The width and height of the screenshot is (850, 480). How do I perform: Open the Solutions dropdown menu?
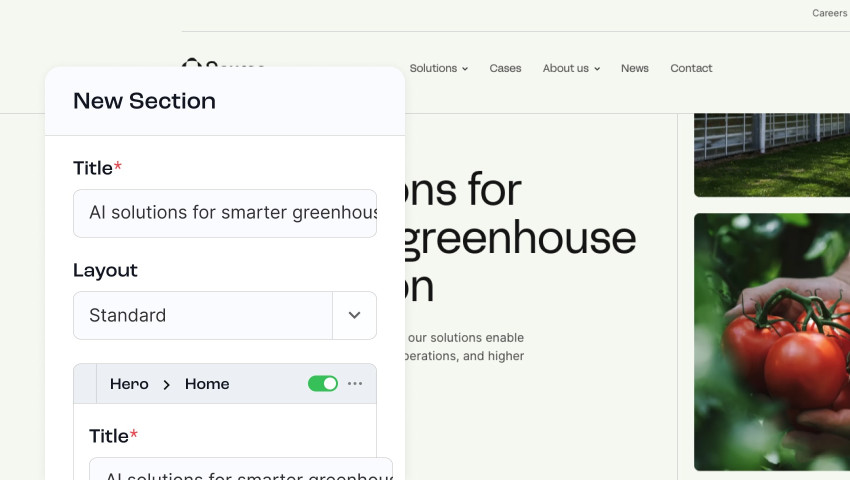[439, 68]
